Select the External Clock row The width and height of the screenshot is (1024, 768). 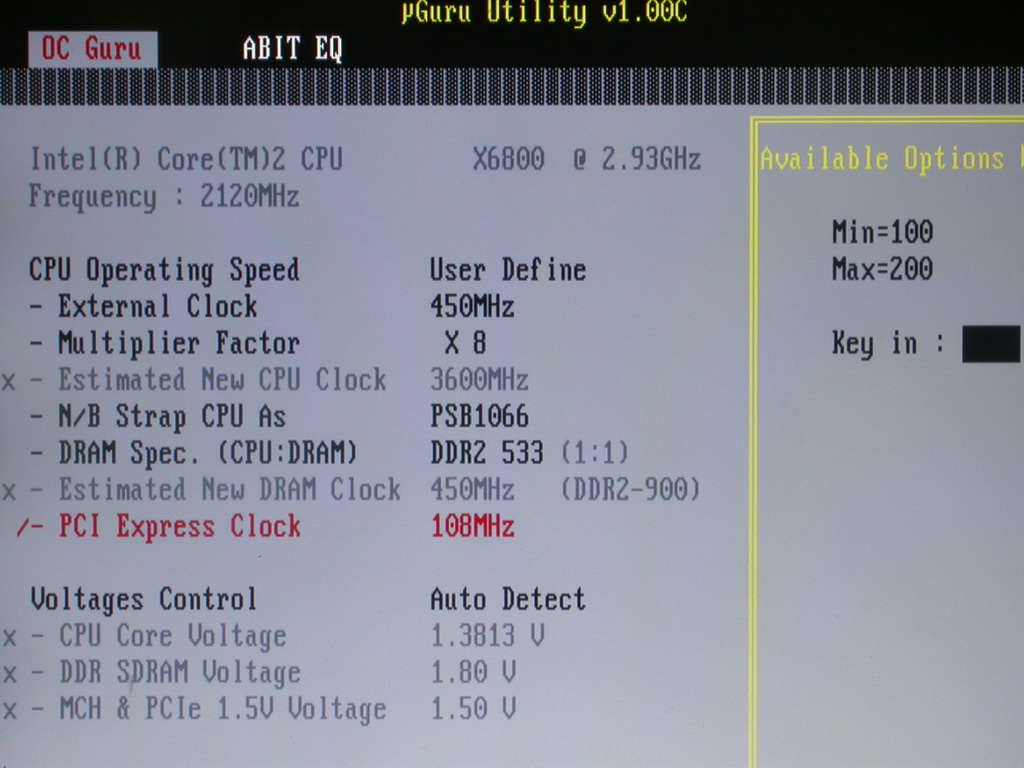pos(144,306)
